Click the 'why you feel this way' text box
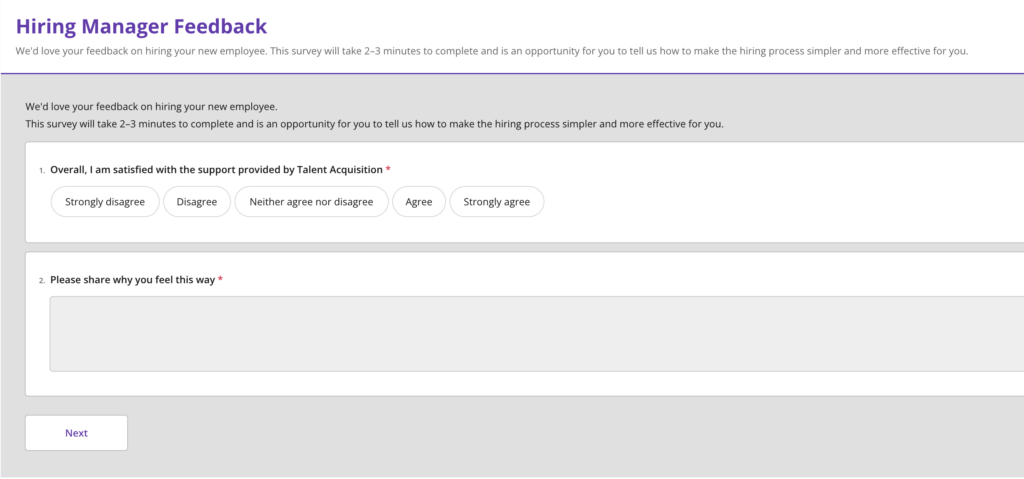 coord(536,333)
